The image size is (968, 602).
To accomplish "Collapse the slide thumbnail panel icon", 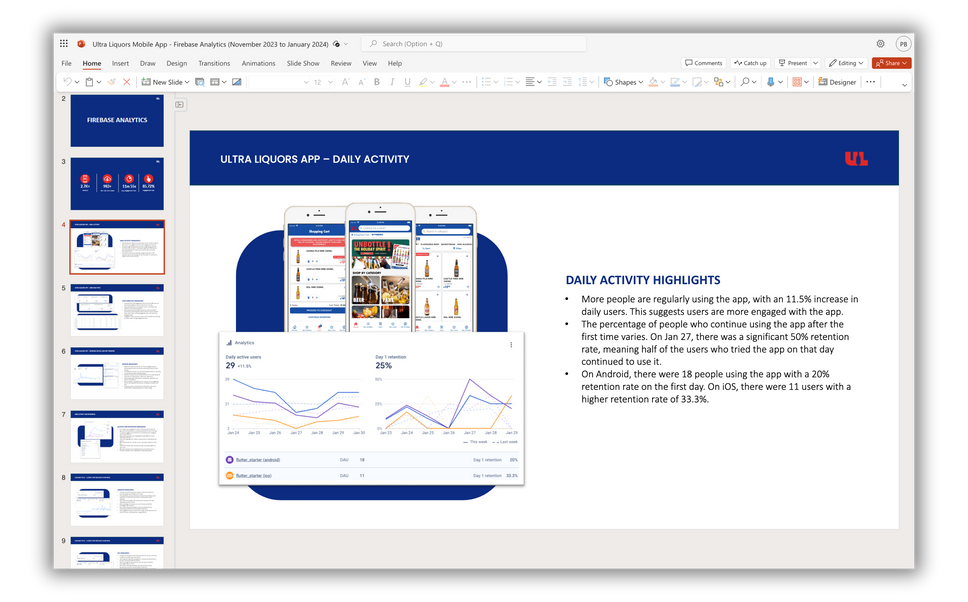I will (180, 104).
